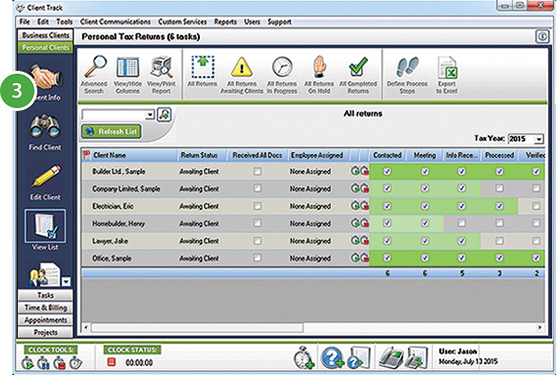This screenshot has height=376, width=558.
Task: Click the red flag column header icon
Action: point(86,155)
